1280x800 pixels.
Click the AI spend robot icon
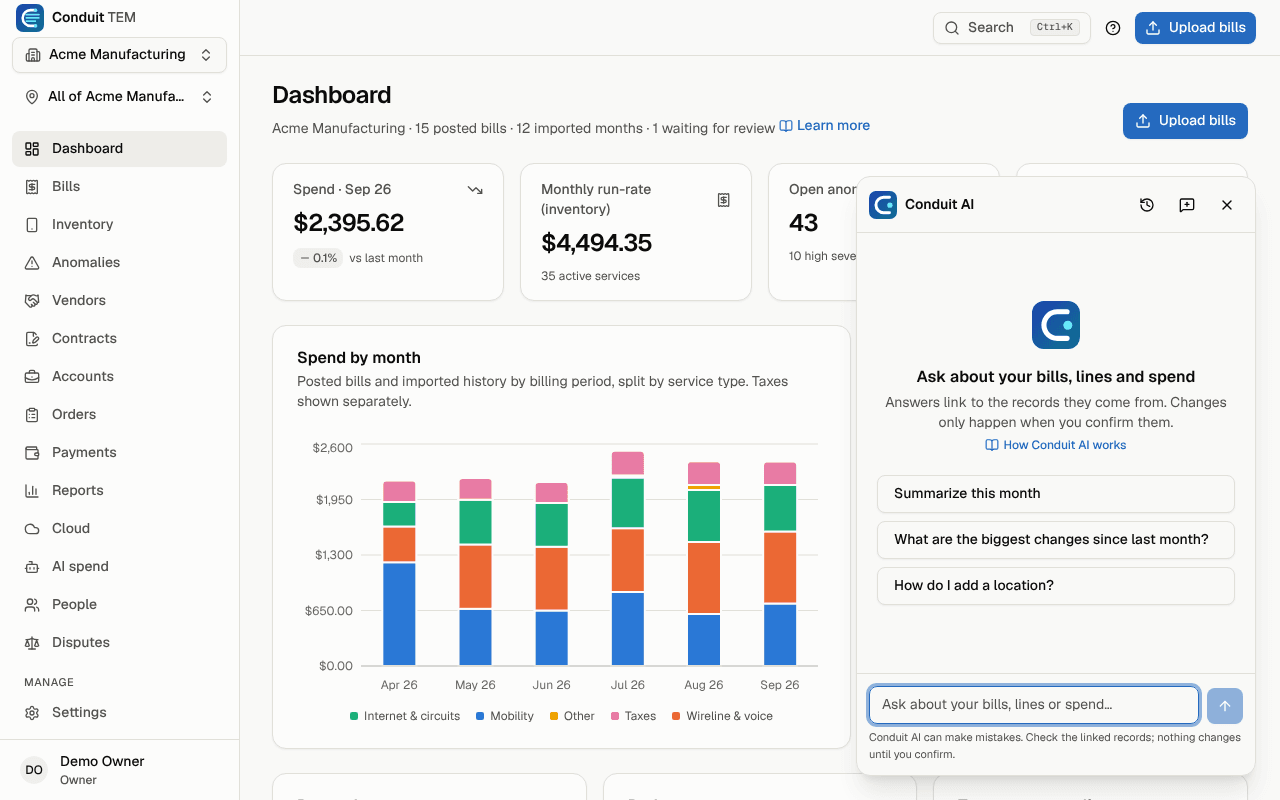[x=32, y=567]
